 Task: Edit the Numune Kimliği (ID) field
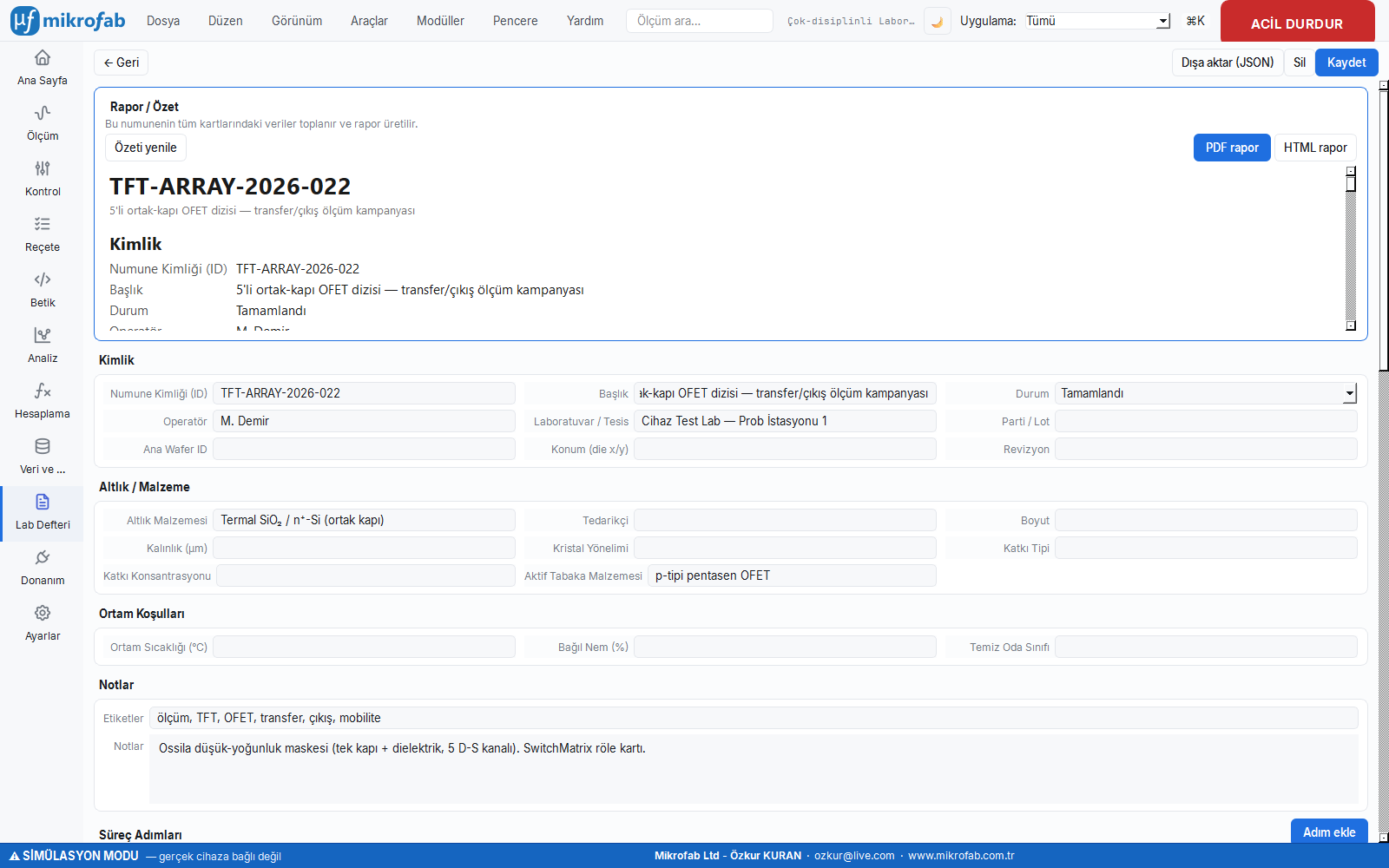364,393
